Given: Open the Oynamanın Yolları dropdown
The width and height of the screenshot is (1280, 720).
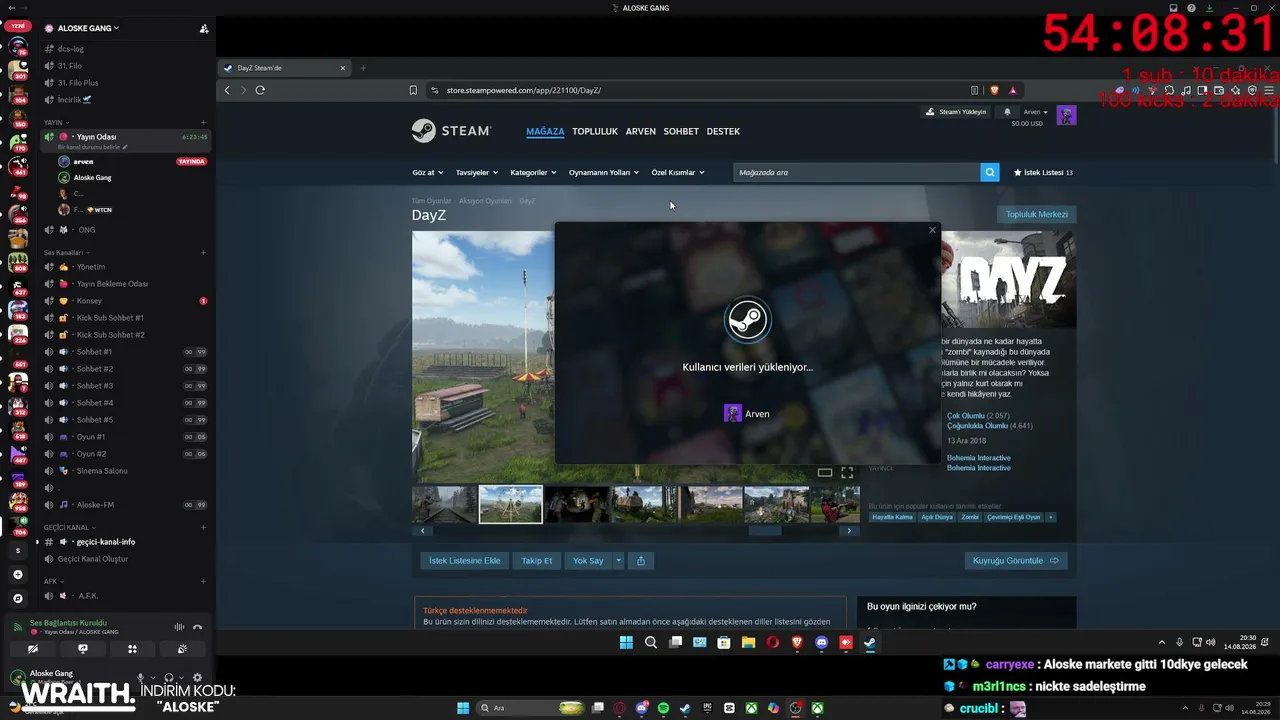Looking at the screenshot, I should click(604, 172).
